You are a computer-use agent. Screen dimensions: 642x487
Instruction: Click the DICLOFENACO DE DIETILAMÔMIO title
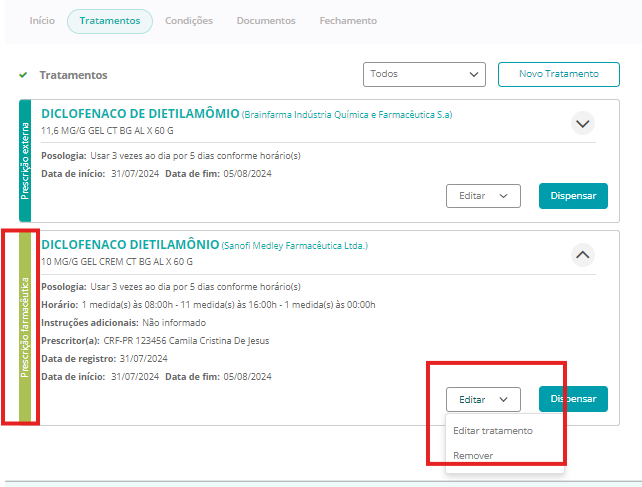tap(140, 113)
